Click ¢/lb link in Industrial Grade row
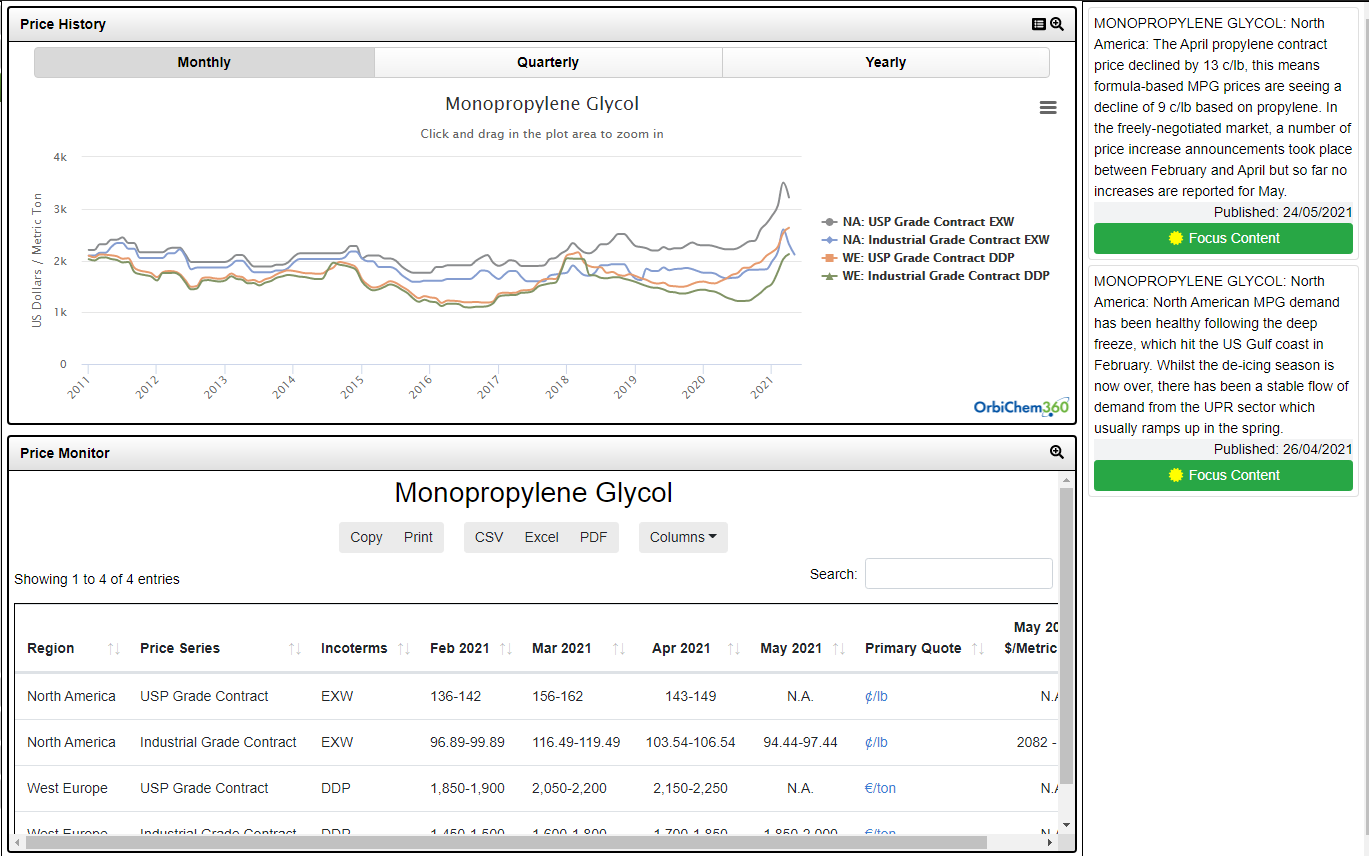The width and height of the screenshot is (1369, 856). point(876,742)
